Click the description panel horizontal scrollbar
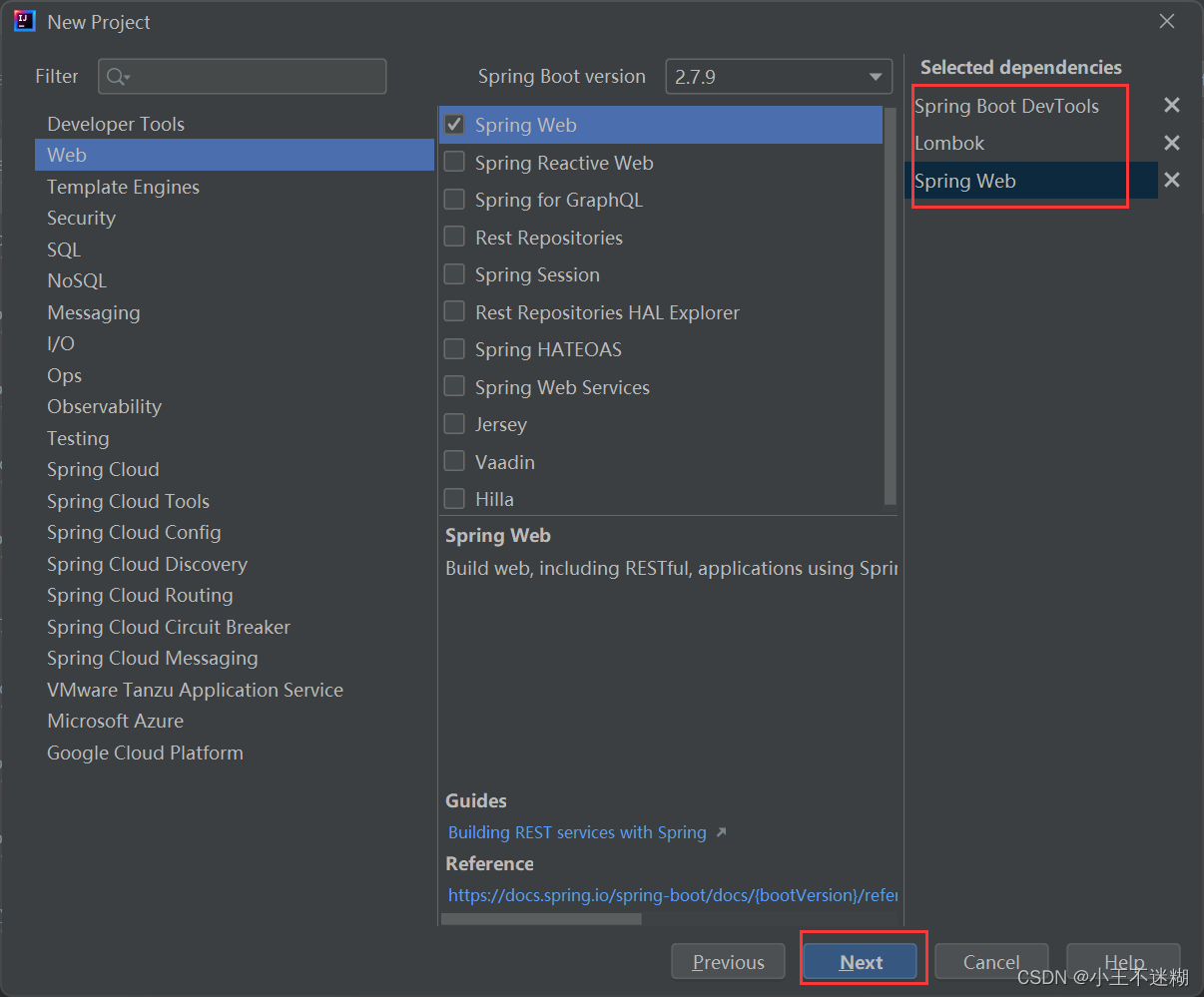The width and height of the screenshot is (1204, 997). (541, 919)
